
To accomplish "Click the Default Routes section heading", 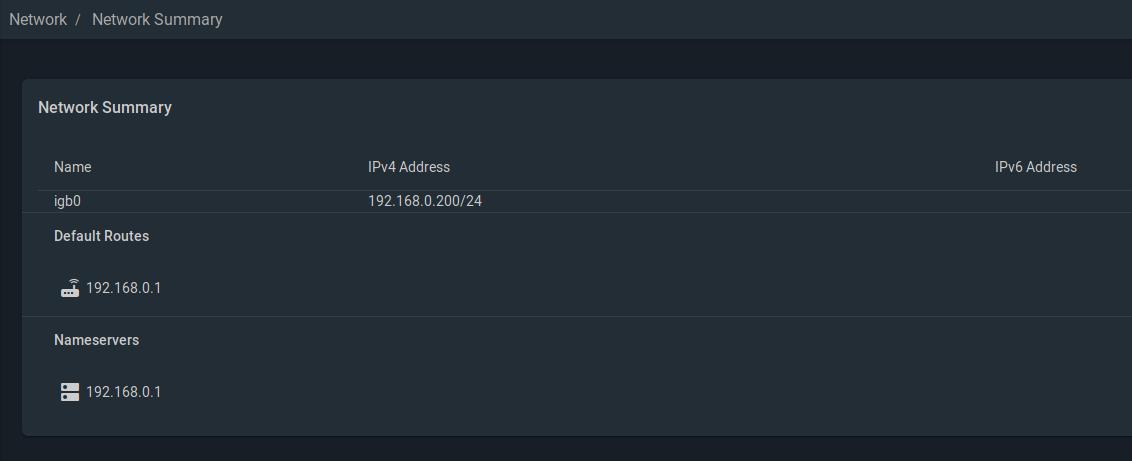I will click(x=101, y=236).
